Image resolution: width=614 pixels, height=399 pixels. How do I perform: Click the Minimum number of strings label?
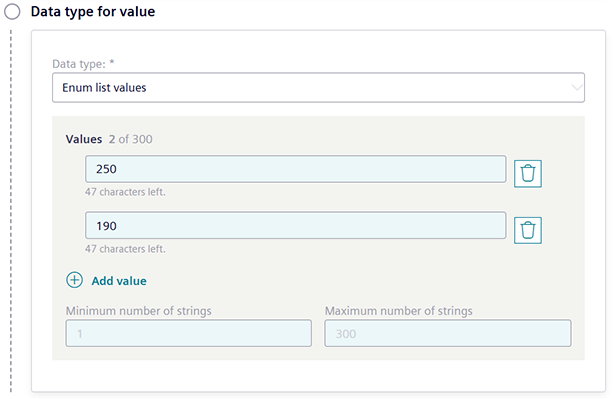[x=139, y=311]
